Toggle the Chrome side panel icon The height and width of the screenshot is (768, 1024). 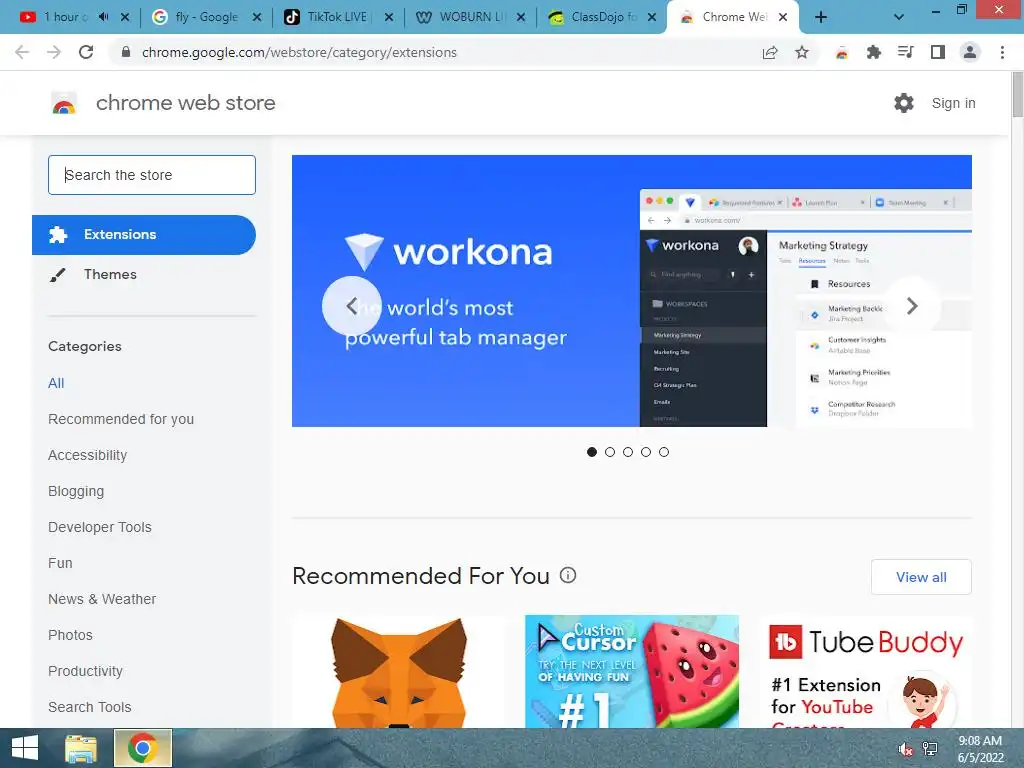point(938,52)
